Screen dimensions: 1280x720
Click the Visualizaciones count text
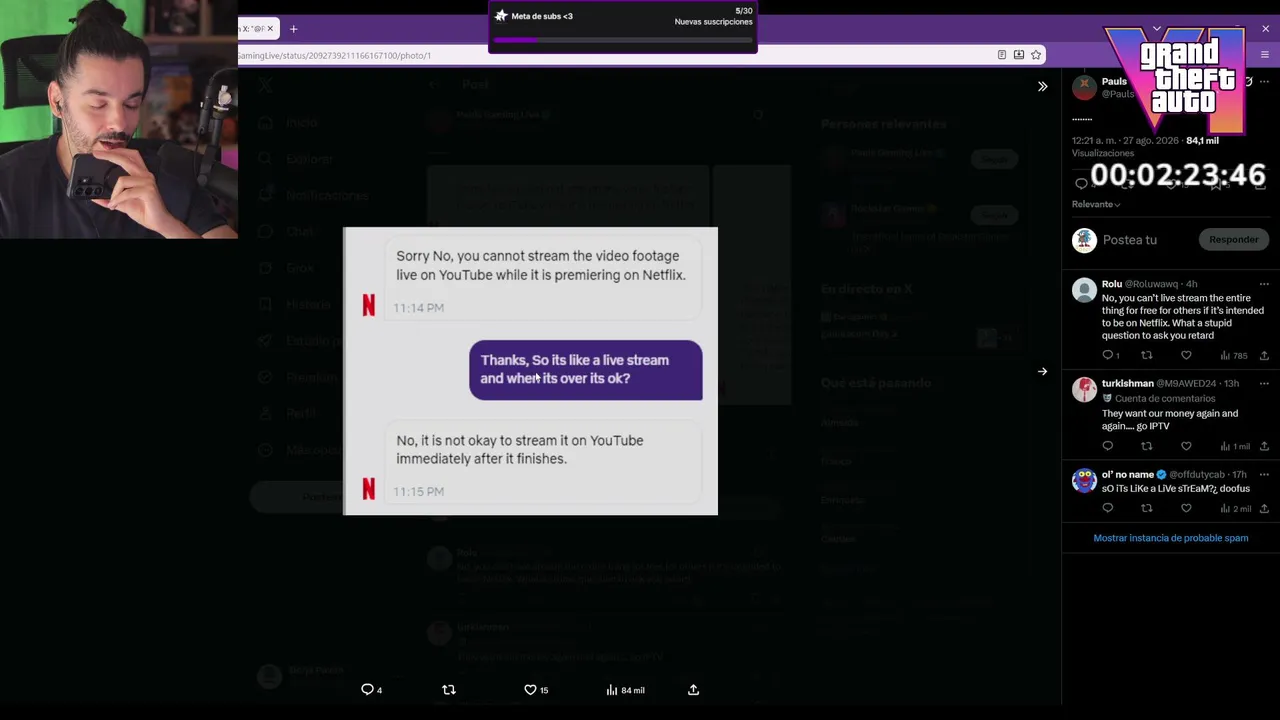tap(1103, 153)
